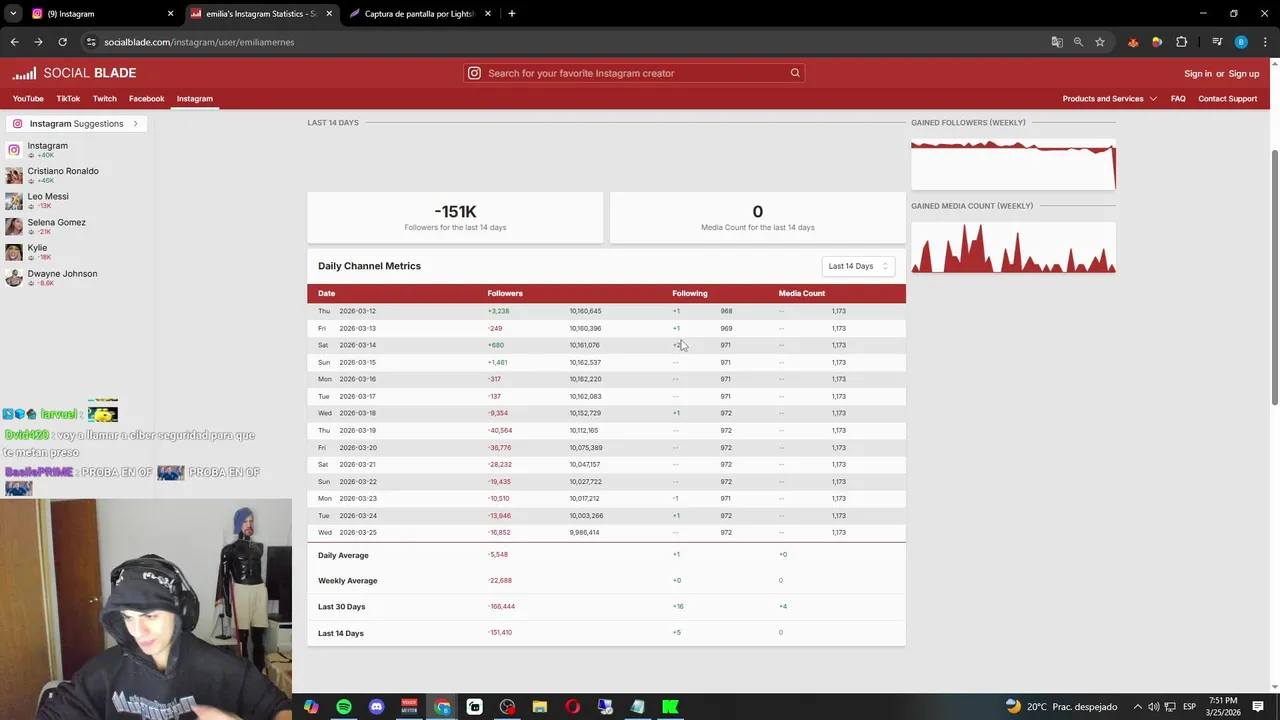Open Spotify from the taskbar

[x=344, y=707]
